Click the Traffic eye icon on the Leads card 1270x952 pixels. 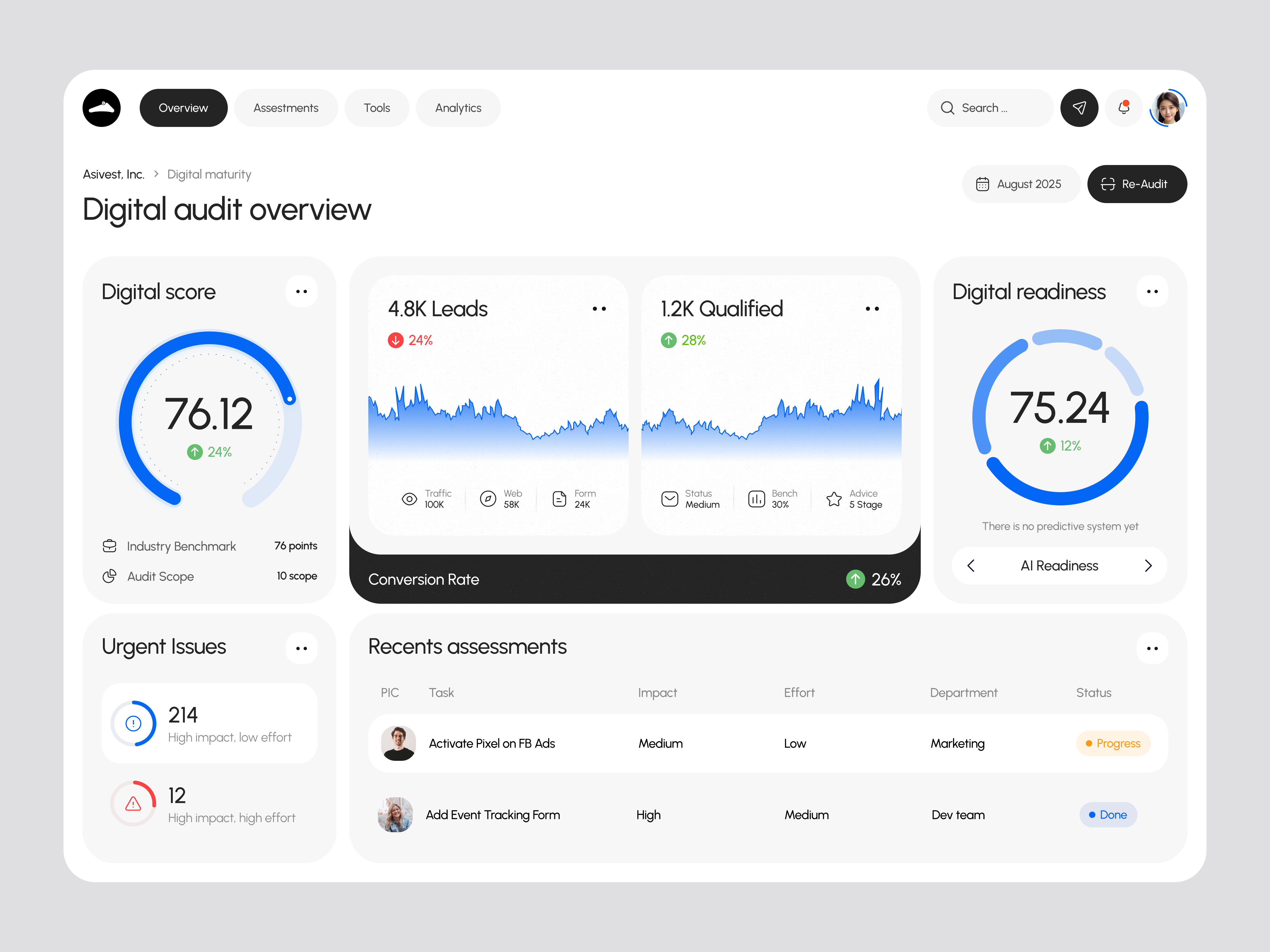point(409,499)
